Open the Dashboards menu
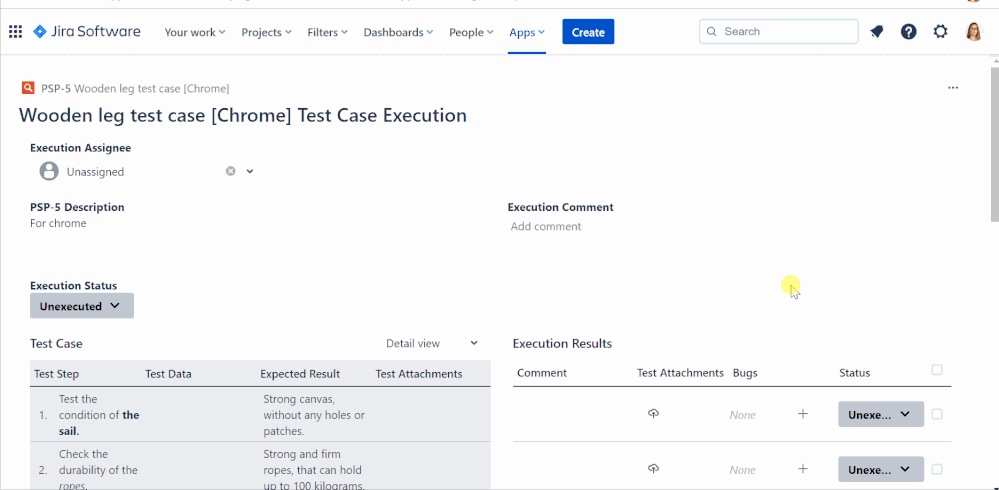 [x=398, y=32]
